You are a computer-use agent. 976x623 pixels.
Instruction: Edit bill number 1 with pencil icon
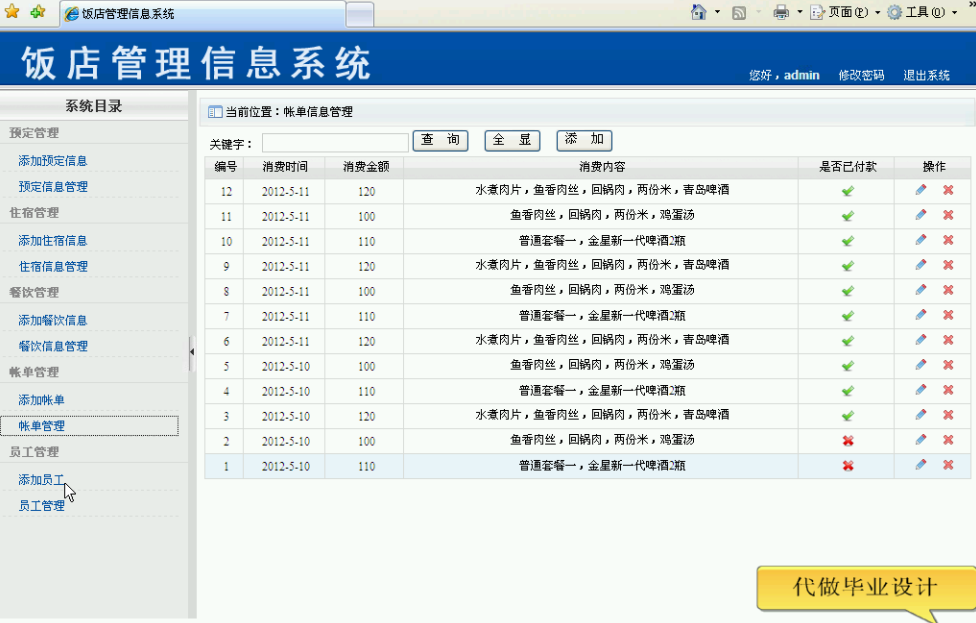point(921,464)
